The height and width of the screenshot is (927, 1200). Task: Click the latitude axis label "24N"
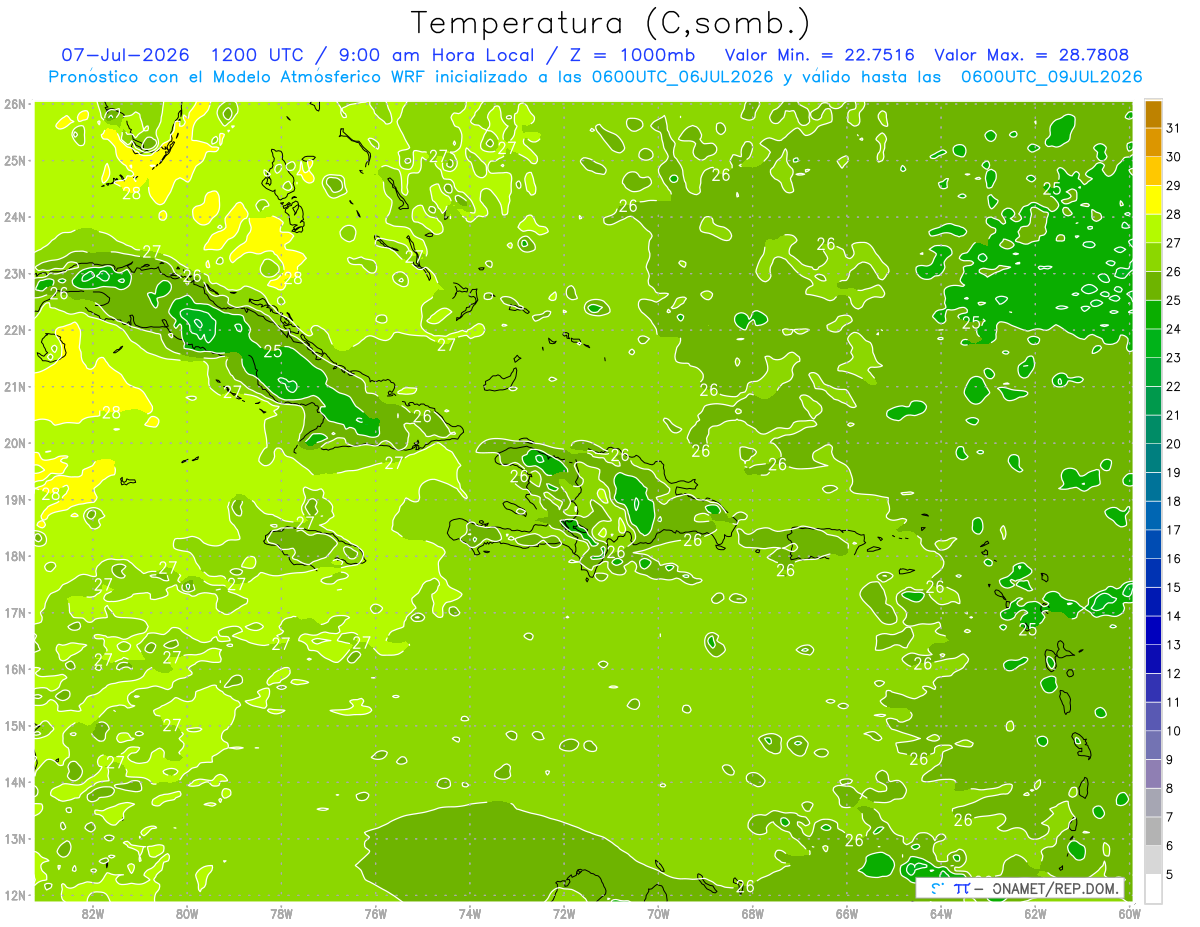coord(15,217)
